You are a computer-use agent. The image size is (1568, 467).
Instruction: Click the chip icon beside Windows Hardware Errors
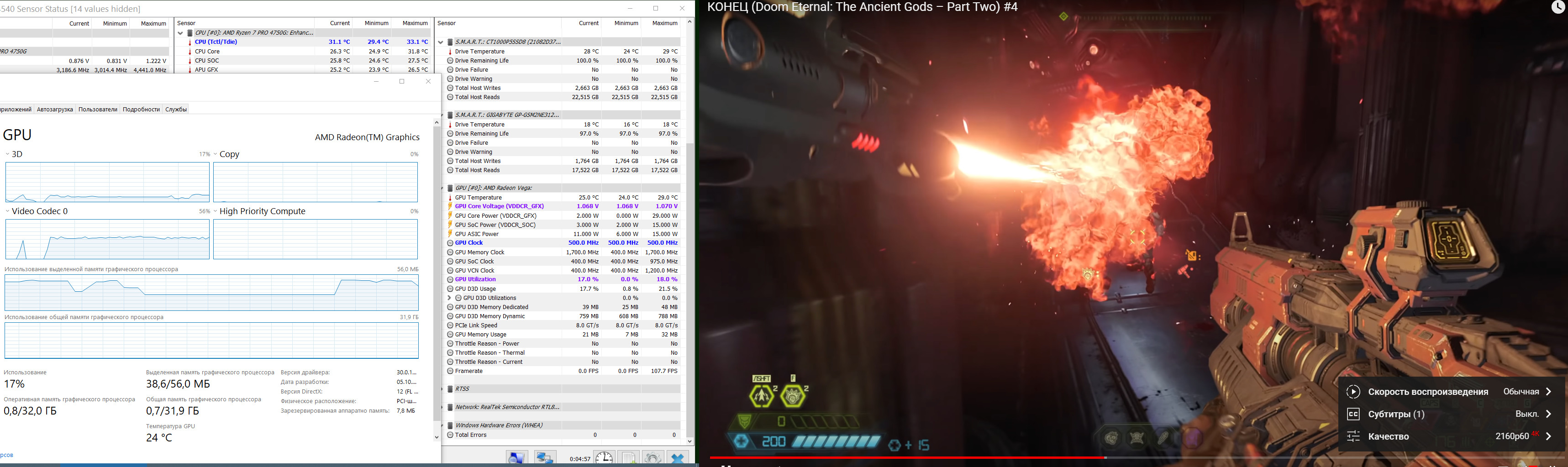coord(450,425)
